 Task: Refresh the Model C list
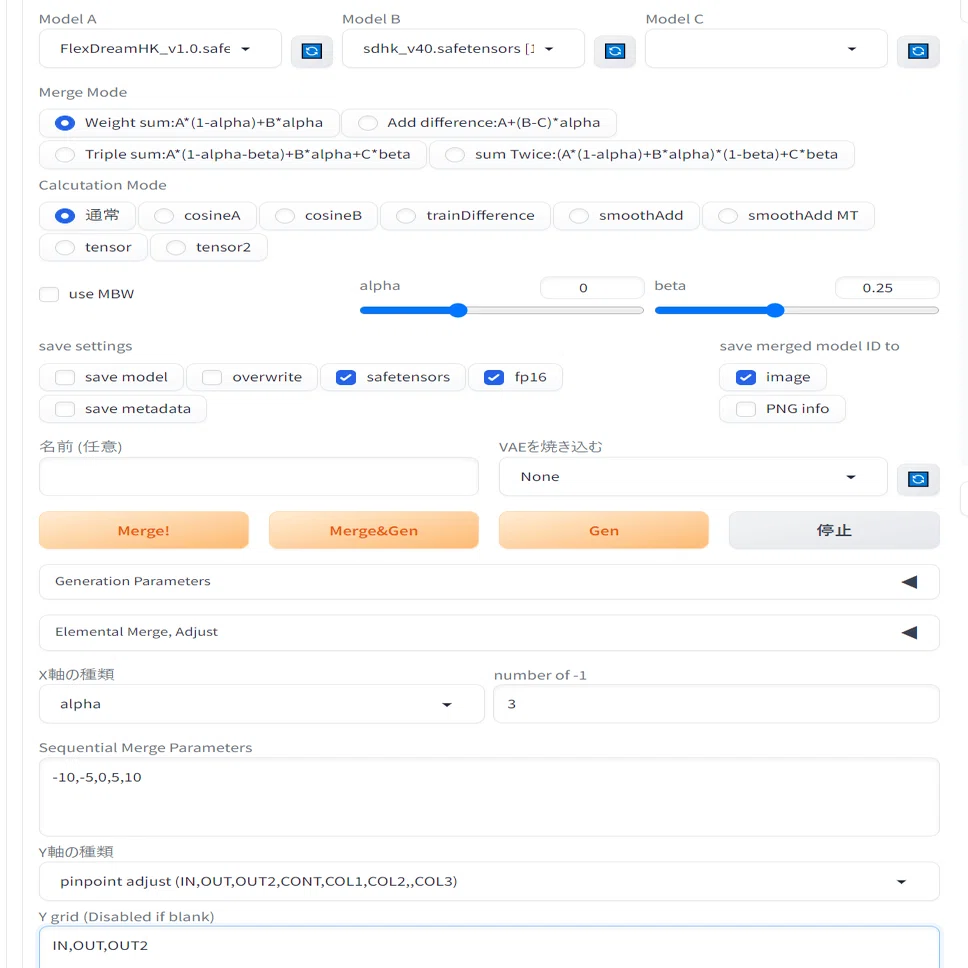(917, 51)
